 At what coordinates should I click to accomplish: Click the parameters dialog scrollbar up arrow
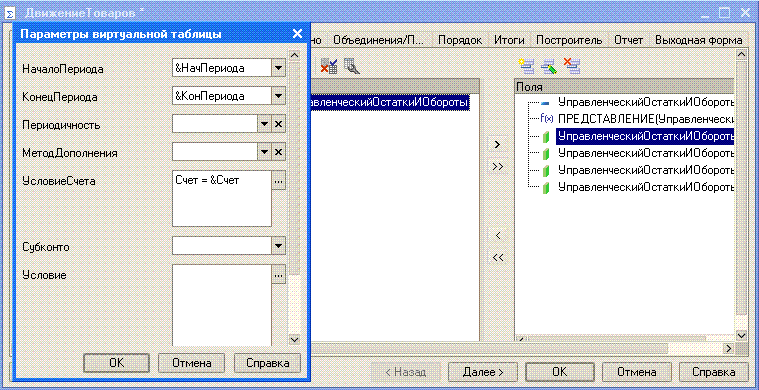[x=294, y=55]
